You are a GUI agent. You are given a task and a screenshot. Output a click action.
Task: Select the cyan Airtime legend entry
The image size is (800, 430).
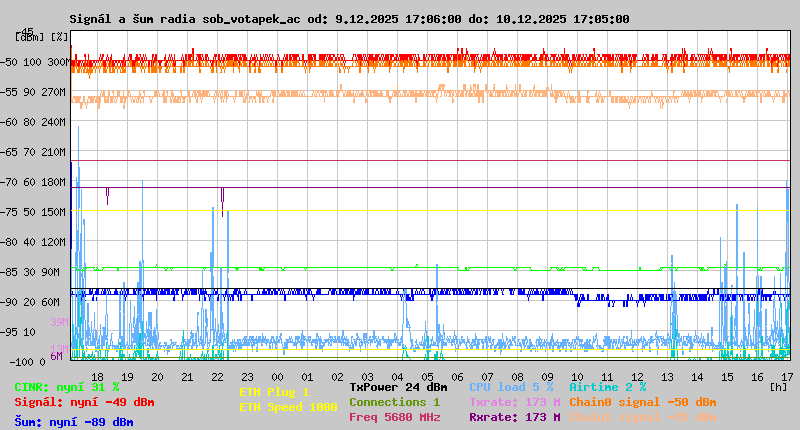point(607,387)
